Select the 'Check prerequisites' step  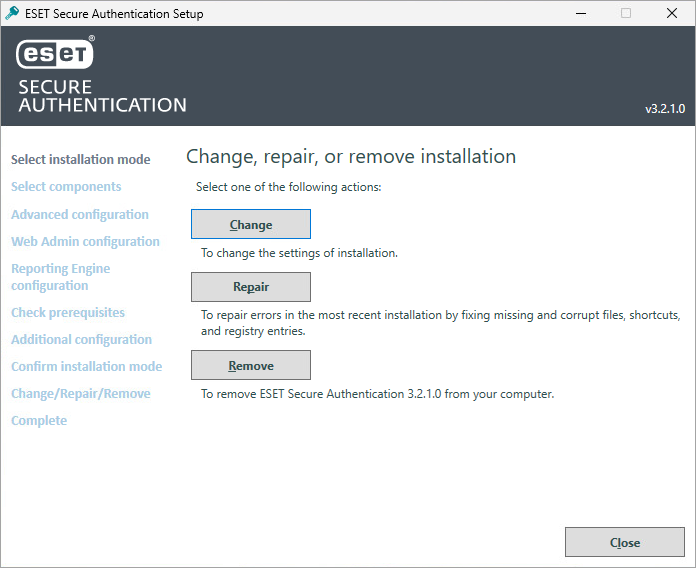[x=68, y=312]
